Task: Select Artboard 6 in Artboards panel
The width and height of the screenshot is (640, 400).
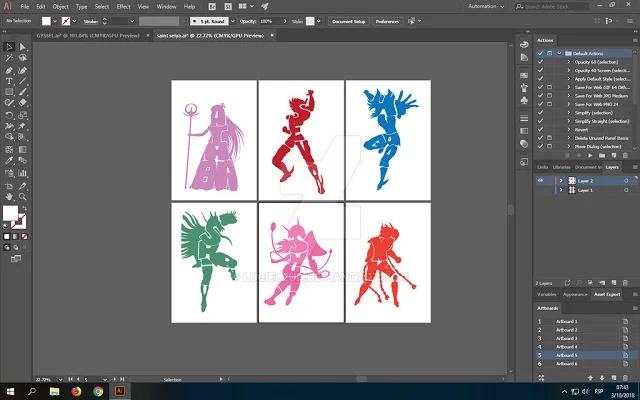Action: 585,364
